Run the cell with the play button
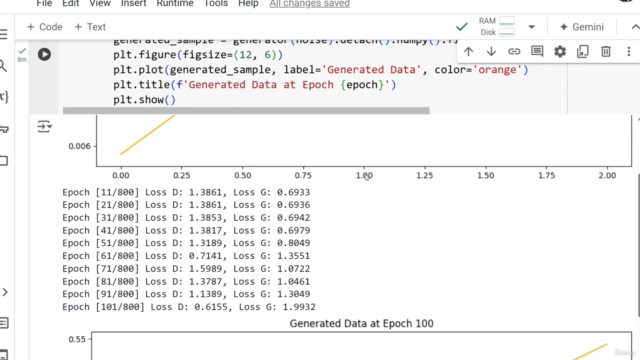This screenshot has width=640, height=360. (44, 54)
